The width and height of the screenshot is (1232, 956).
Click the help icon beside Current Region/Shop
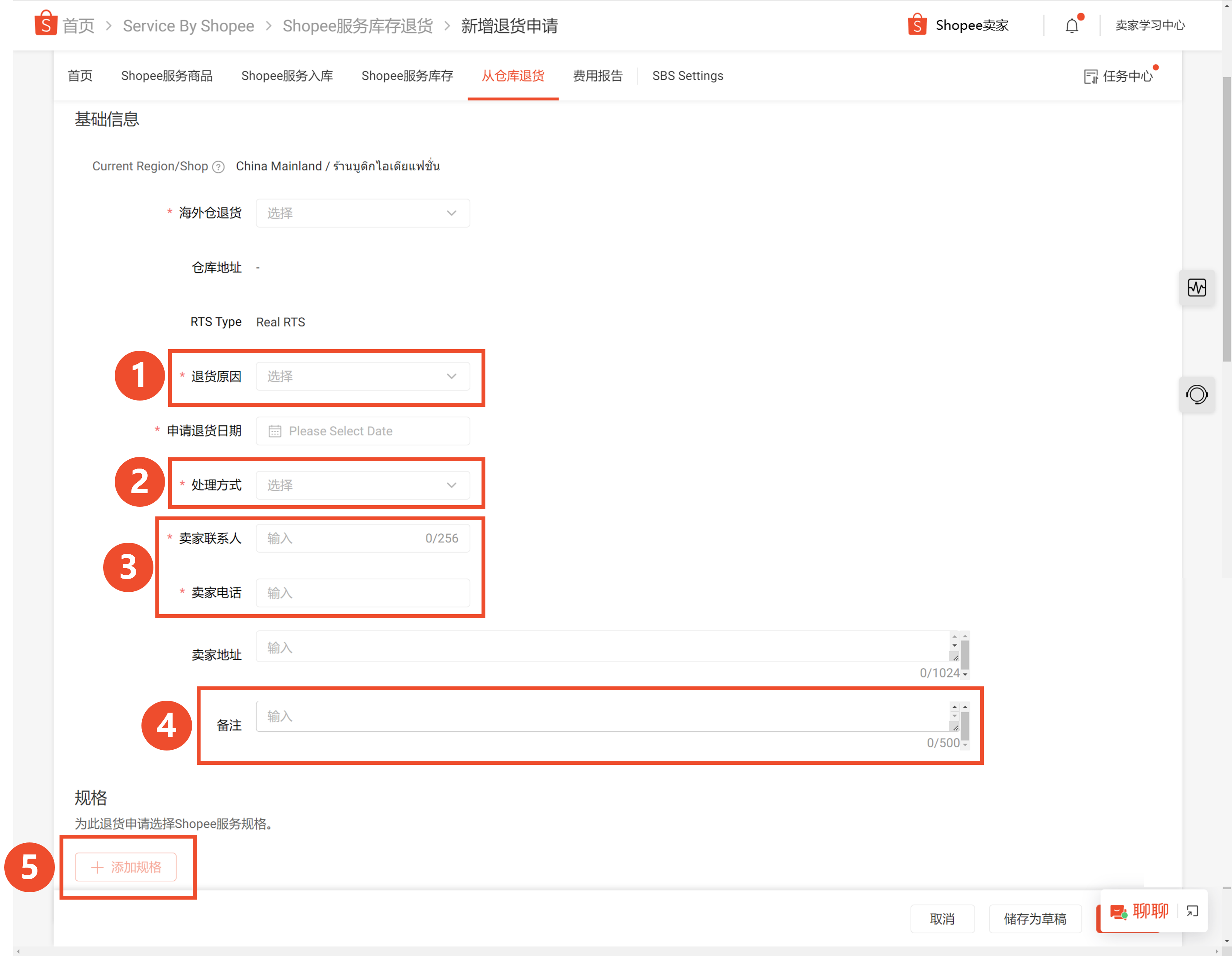coord(218,167)
